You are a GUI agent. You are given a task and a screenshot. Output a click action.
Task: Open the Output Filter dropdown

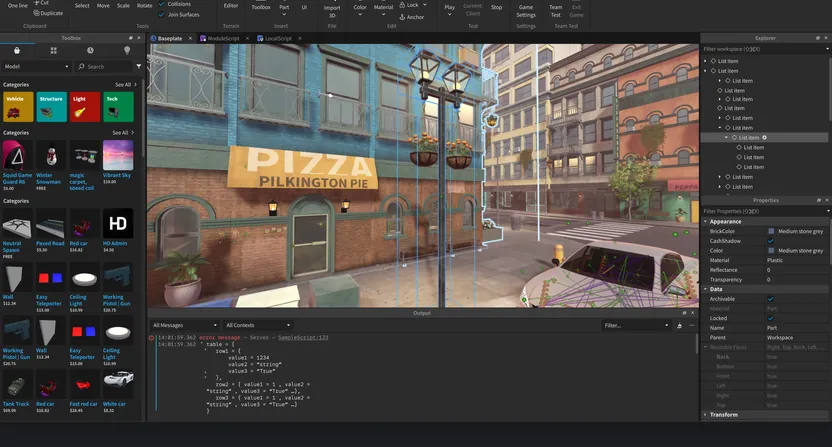point(637,325)
